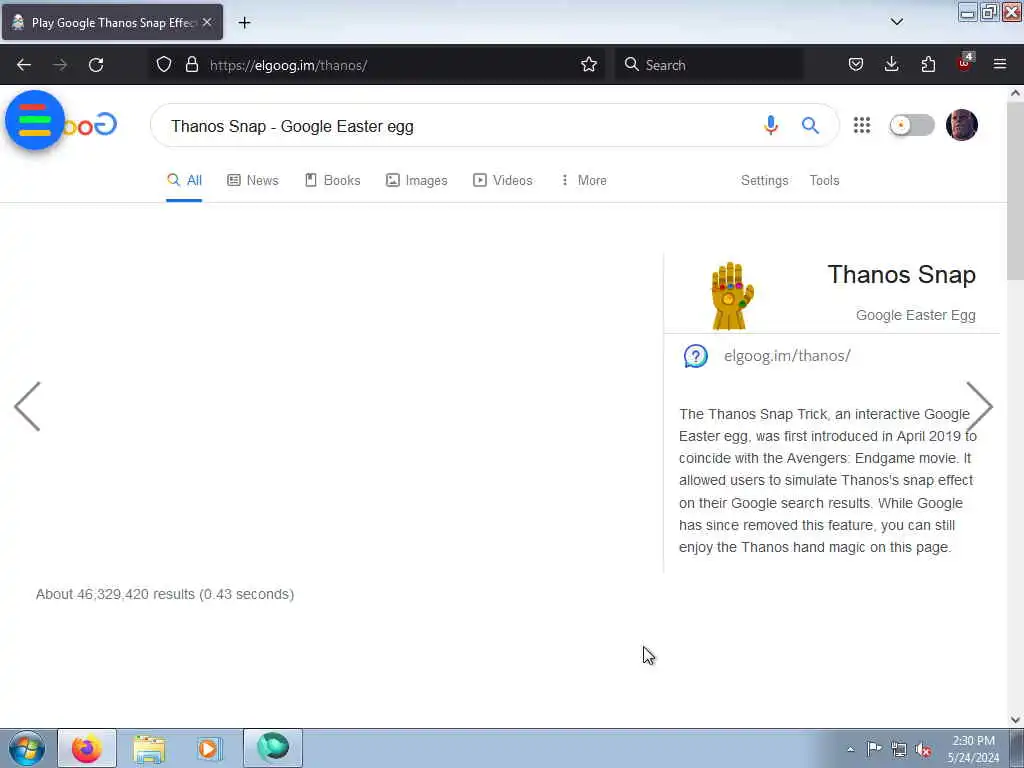Show hidden system tray icons
The height and width of the screenshot is (768, 1024).
[850, 749]
